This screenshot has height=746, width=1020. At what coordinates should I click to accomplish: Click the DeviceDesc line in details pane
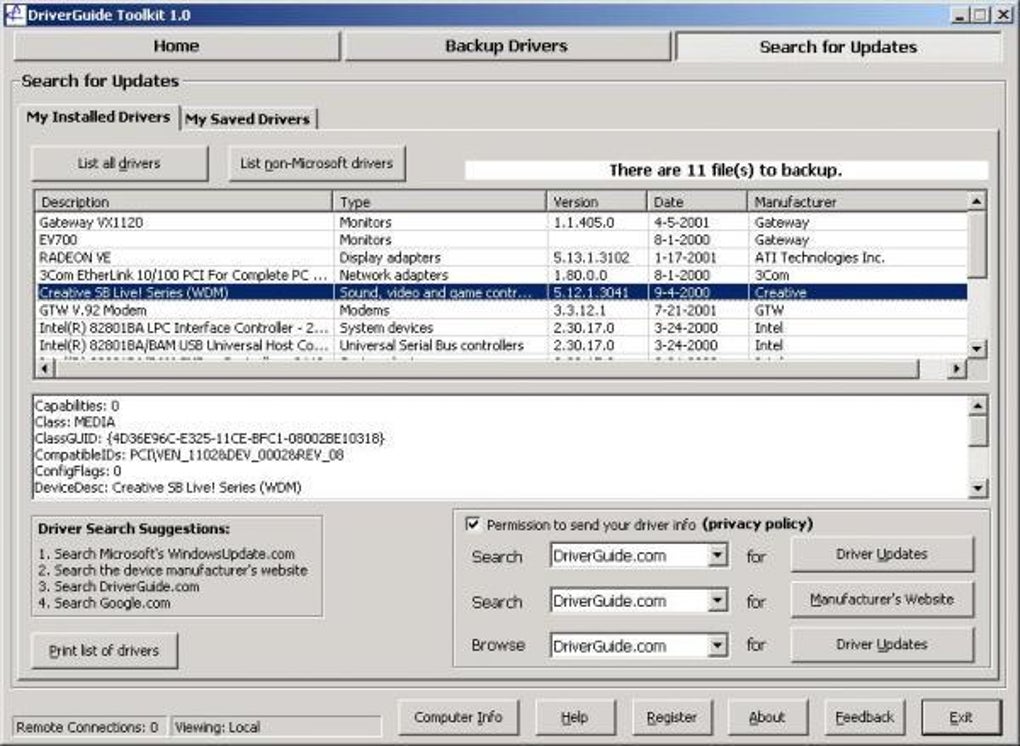coord(168,487)
